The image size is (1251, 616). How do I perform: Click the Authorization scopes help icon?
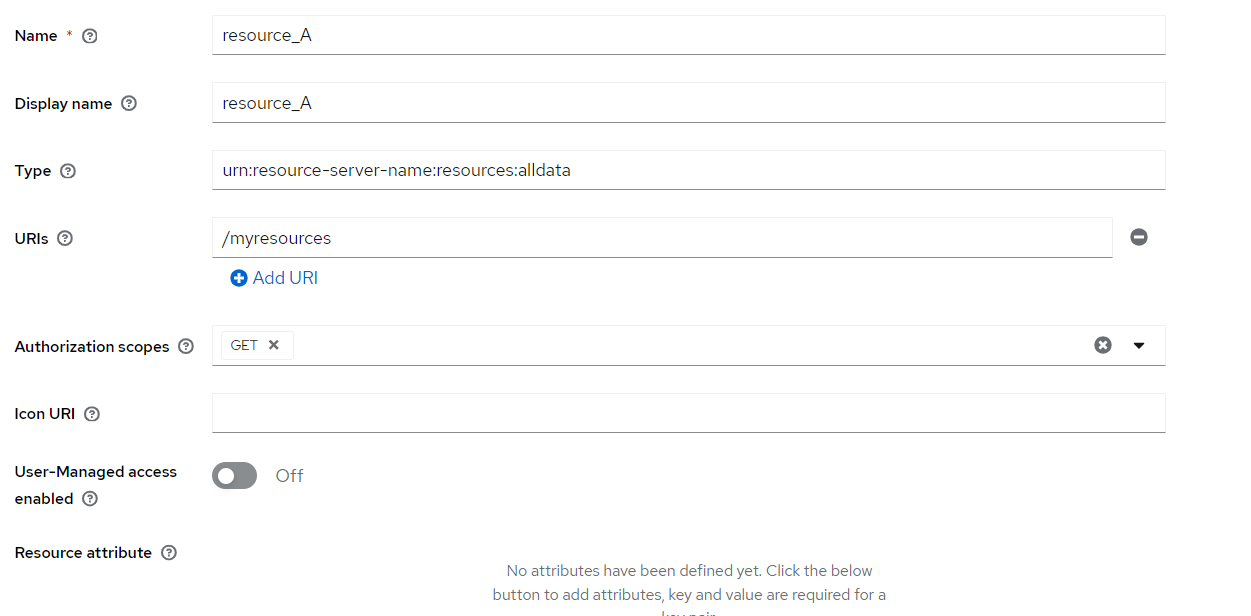point(186,345)
